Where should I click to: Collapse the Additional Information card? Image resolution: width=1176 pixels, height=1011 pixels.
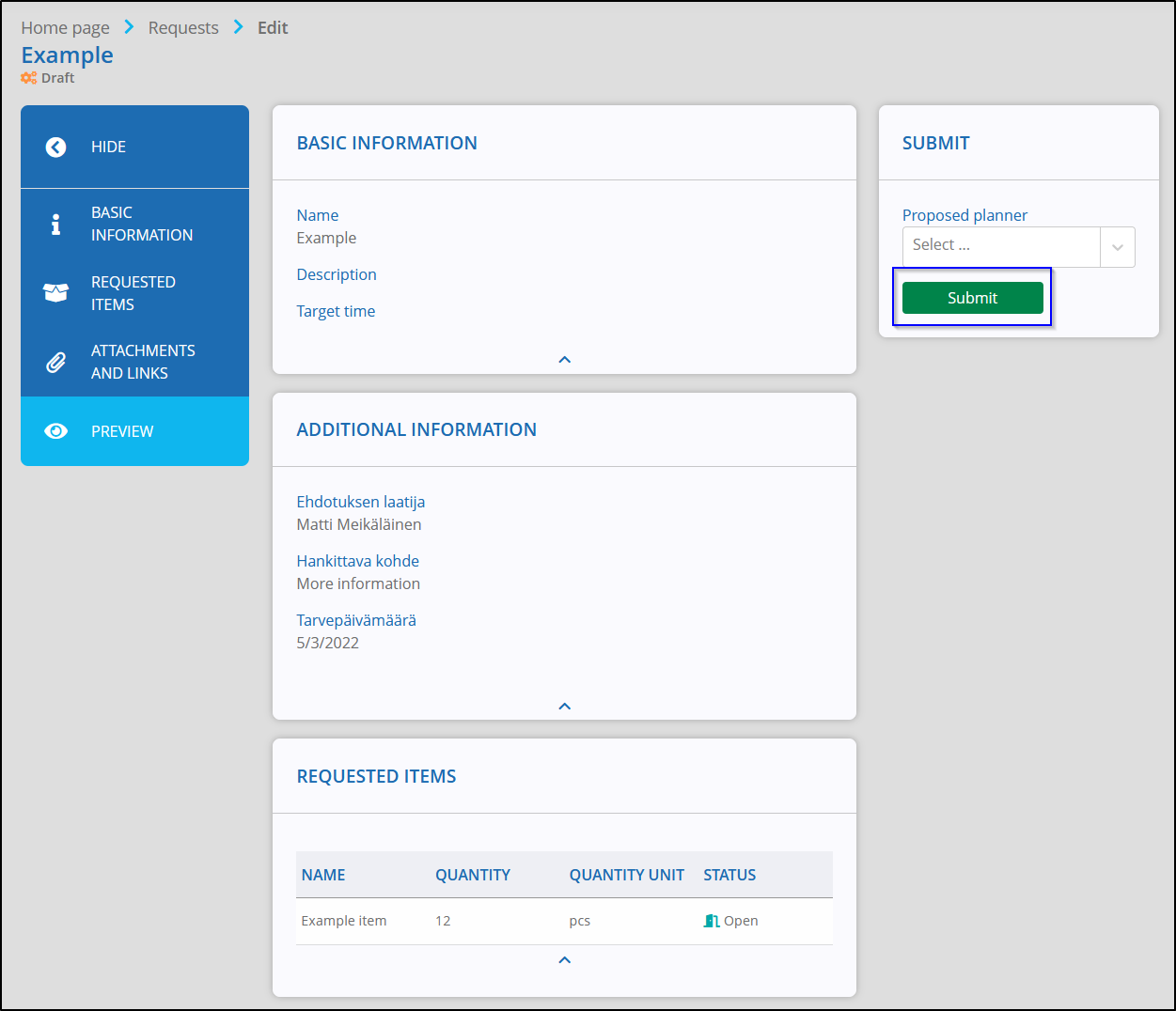[565, 707]
